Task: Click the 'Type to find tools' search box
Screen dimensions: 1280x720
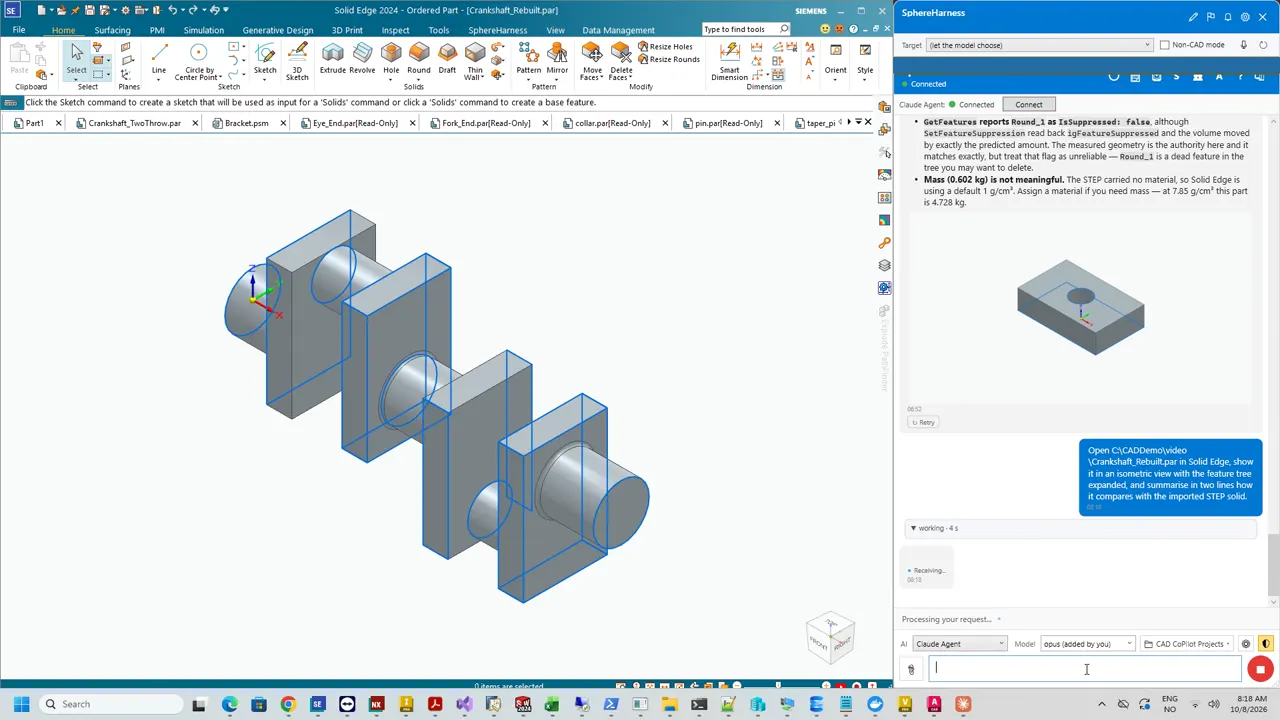Action: (x=746, y=29)
